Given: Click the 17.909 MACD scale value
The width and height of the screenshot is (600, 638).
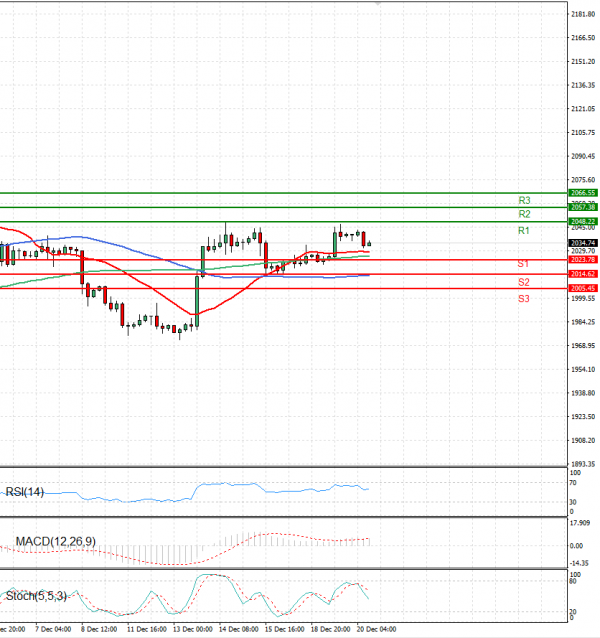Looking at the screenshot, I should [580, 523].
